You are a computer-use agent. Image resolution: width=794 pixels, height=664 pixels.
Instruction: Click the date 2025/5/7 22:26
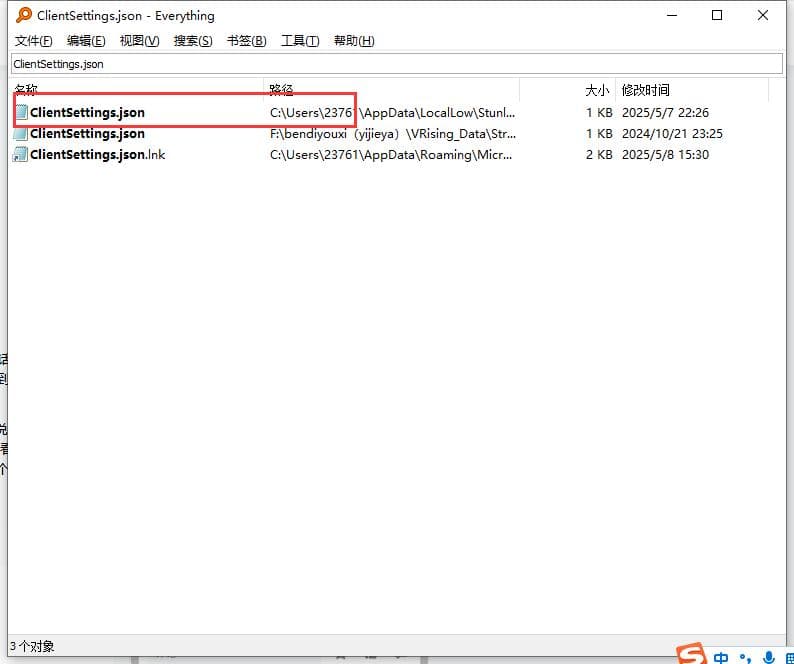pyautogui.click(x=665, y=112)
